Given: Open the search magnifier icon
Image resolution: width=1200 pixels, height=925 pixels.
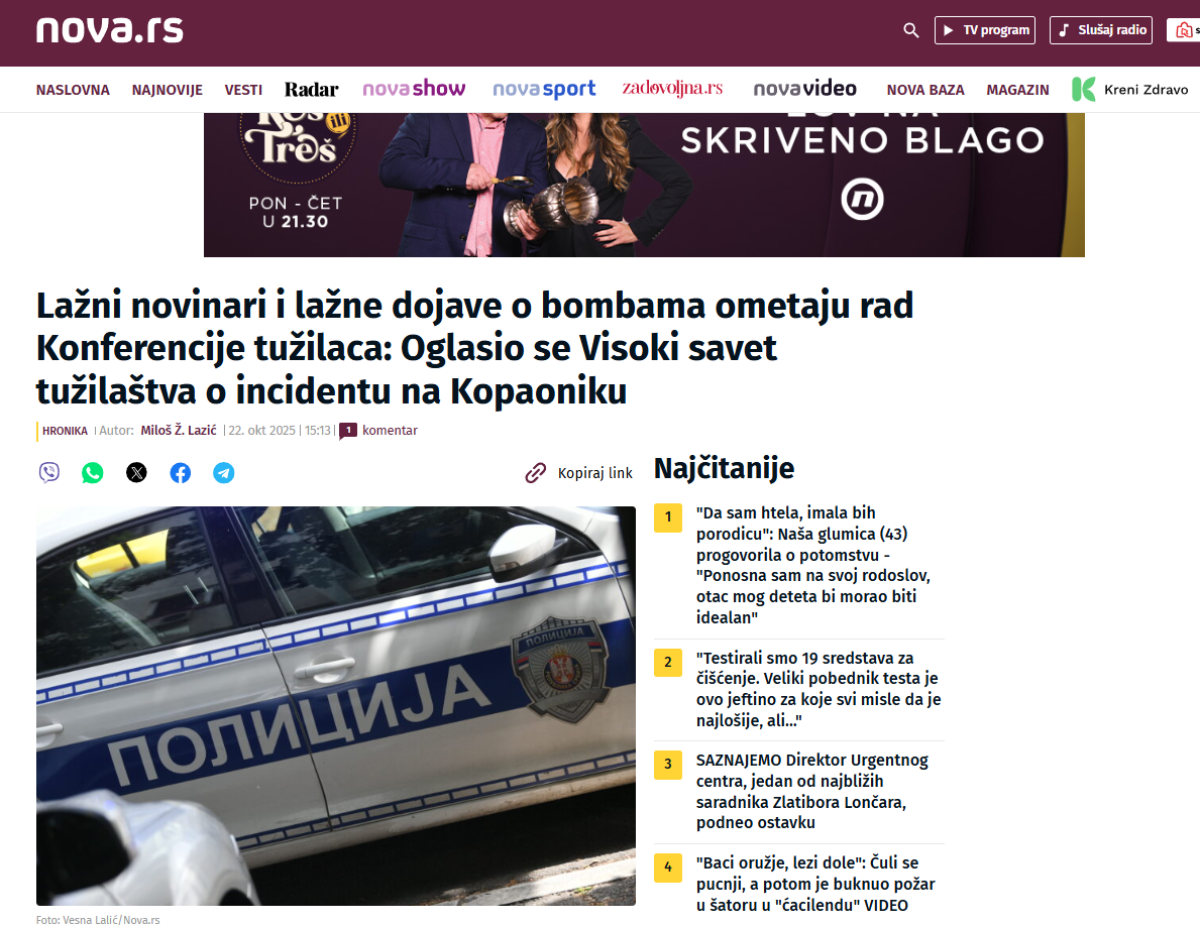Looking at the screenshot, I should [911, 30].
